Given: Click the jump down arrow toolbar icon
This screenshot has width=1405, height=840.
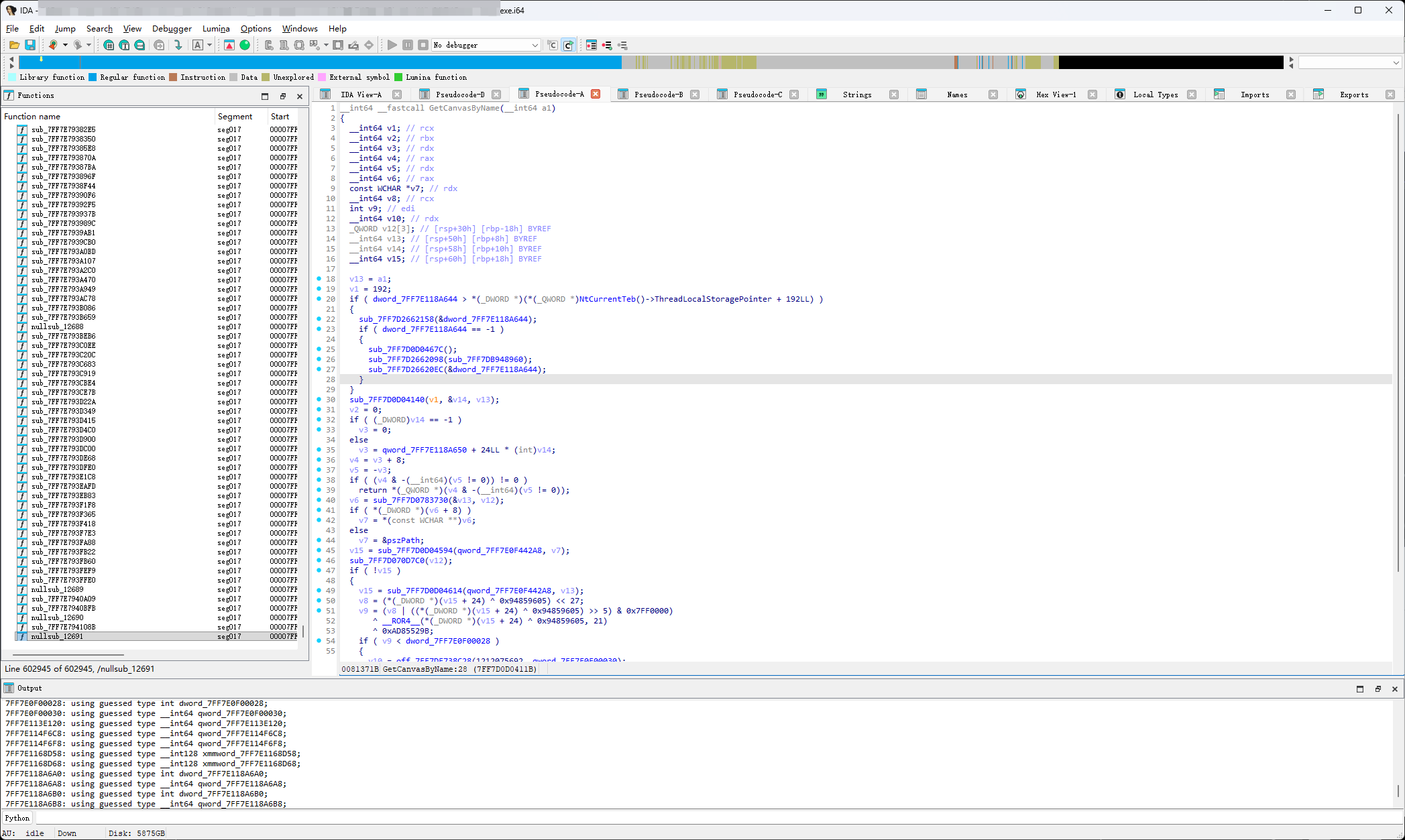Looking at the screenshot, I should point(178,45).
